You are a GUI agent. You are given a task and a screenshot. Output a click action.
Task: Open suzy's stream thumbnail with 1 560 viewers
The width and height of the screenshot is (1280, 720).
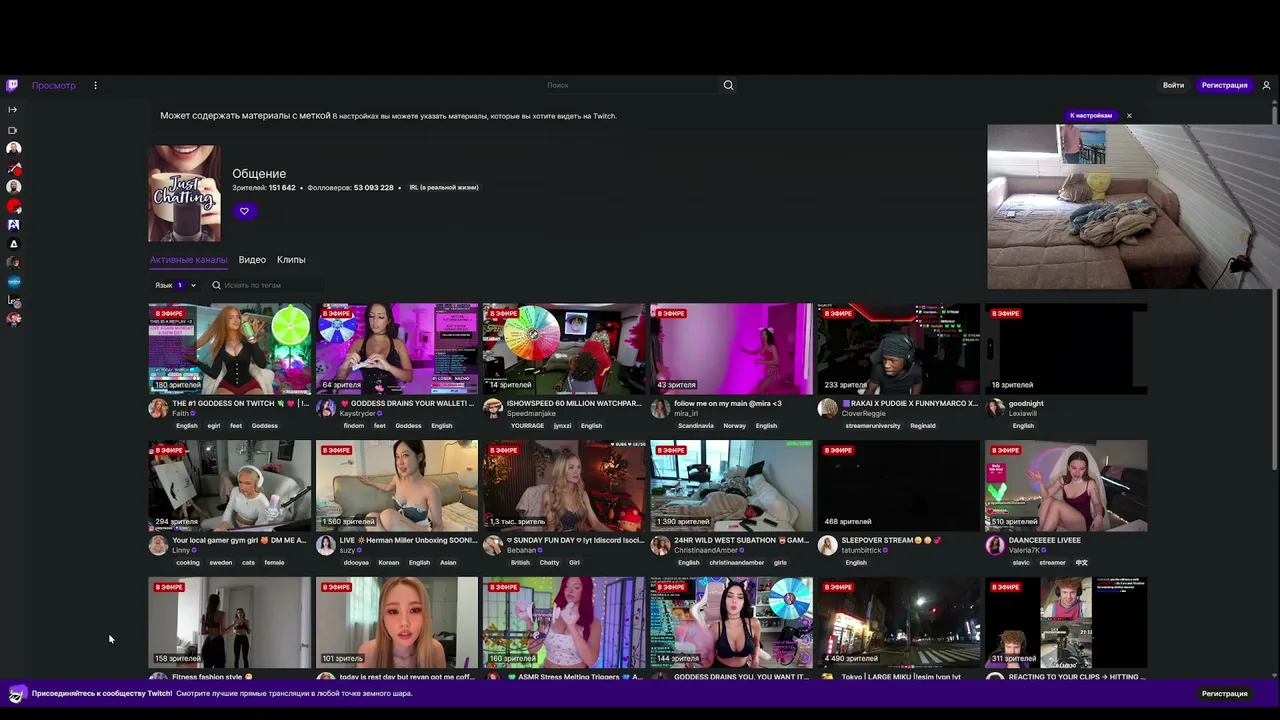click(x=397, y=486)
